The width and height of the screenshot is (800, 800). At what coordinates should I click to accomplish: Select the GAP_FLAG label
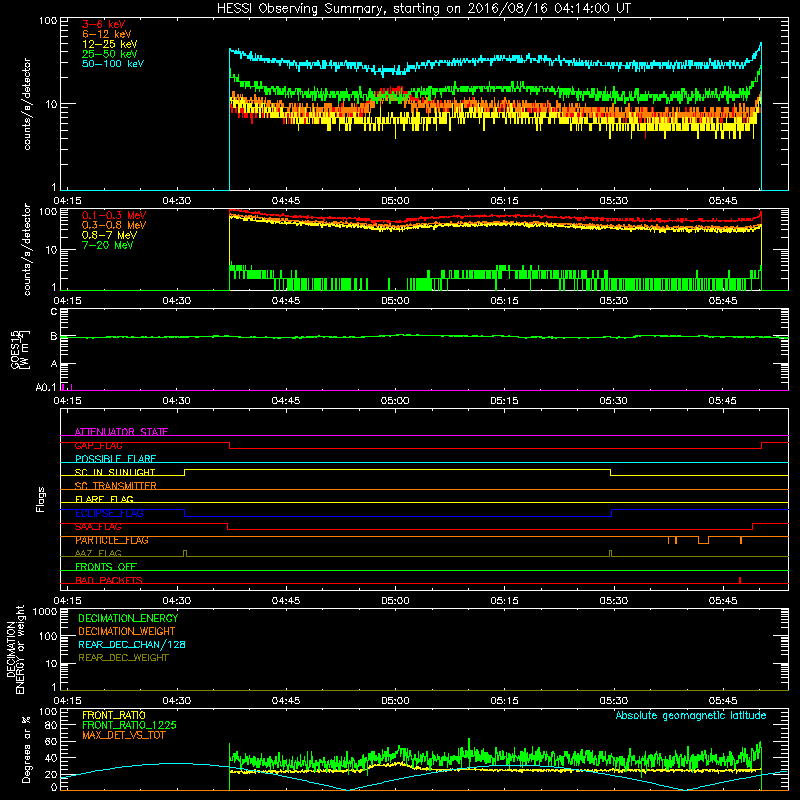point(98,445)
